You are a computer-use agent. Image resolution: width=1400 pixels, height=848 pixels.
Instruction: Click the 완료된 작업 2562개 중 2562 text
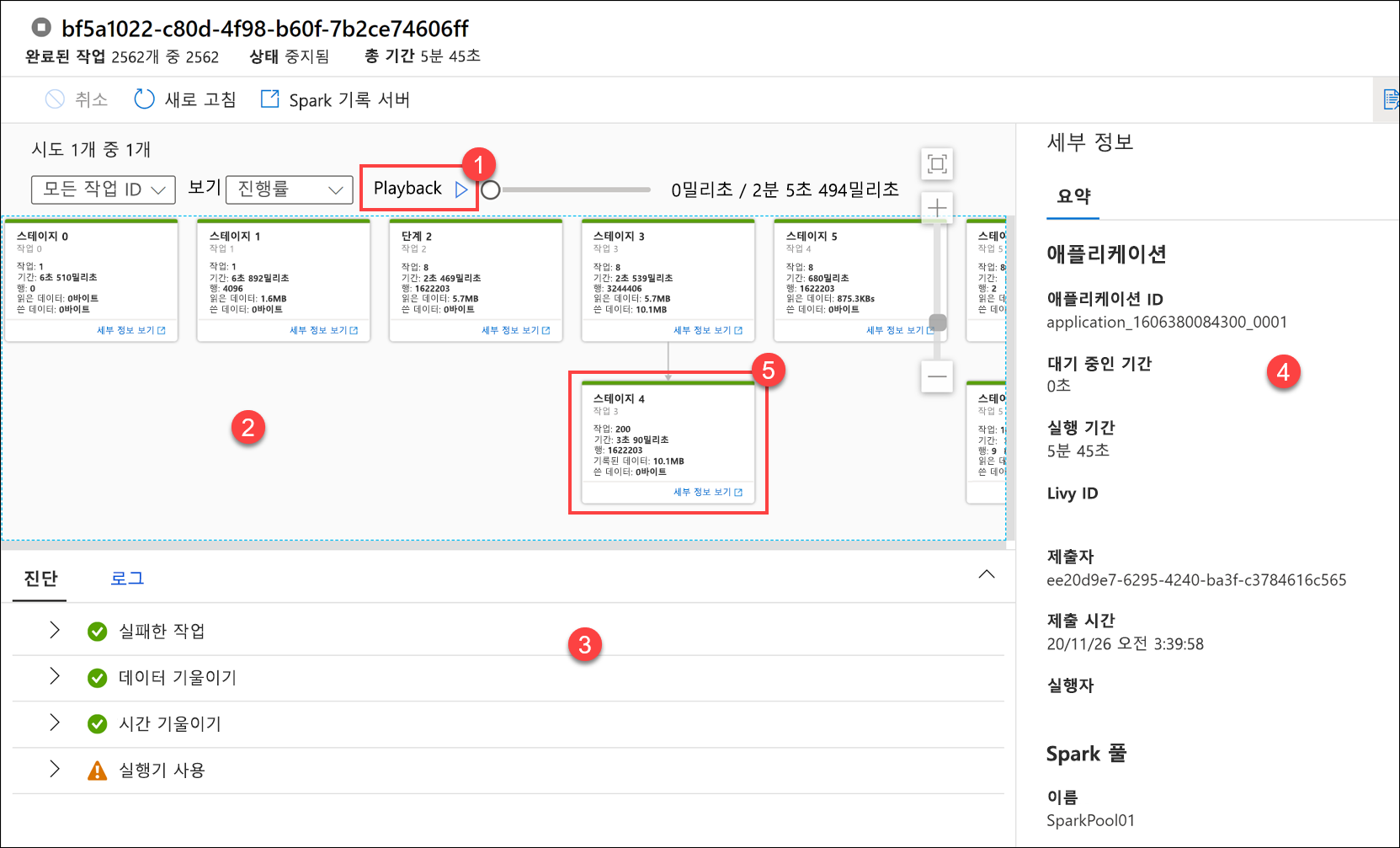[122, 56]
